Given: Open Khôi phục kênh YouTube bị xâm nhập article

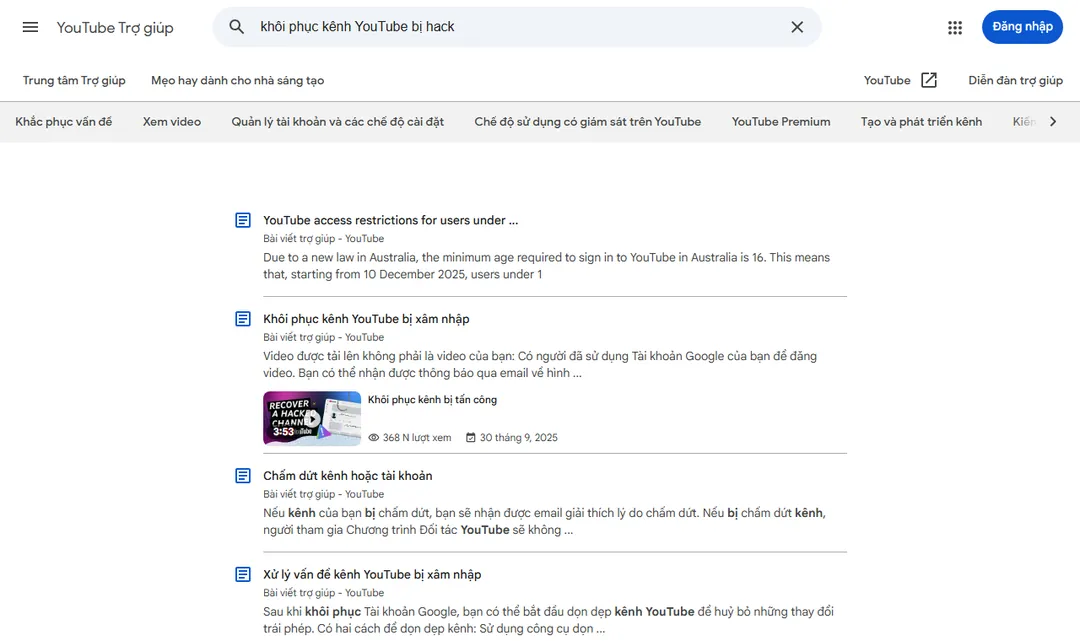Looking at the screenshot, I should 366,319.
